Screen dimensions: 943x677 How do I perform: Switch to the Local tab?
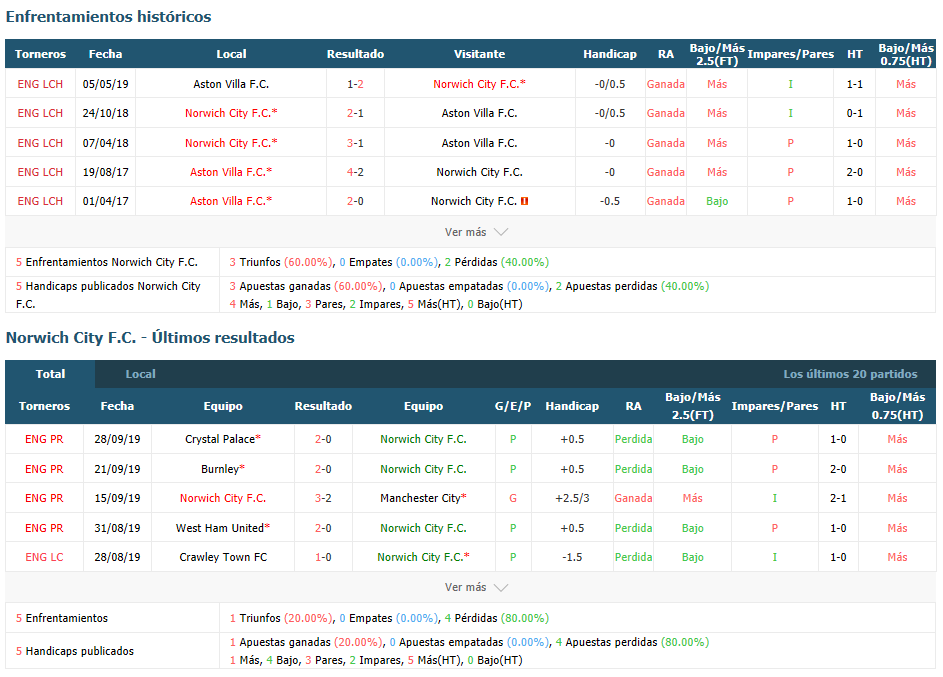[140, 374]
